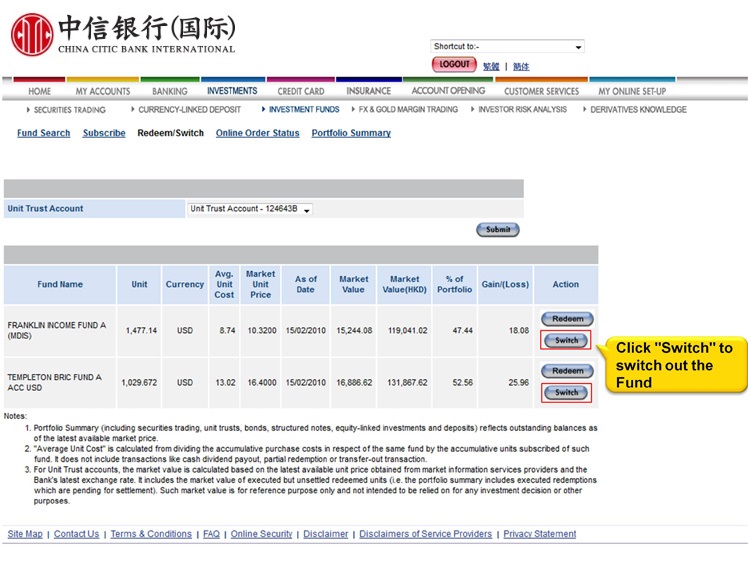This screenshot has width=748, height=561.
Task: Click the Unit column header
Action: pyautogui.click(x=139, y=284)
